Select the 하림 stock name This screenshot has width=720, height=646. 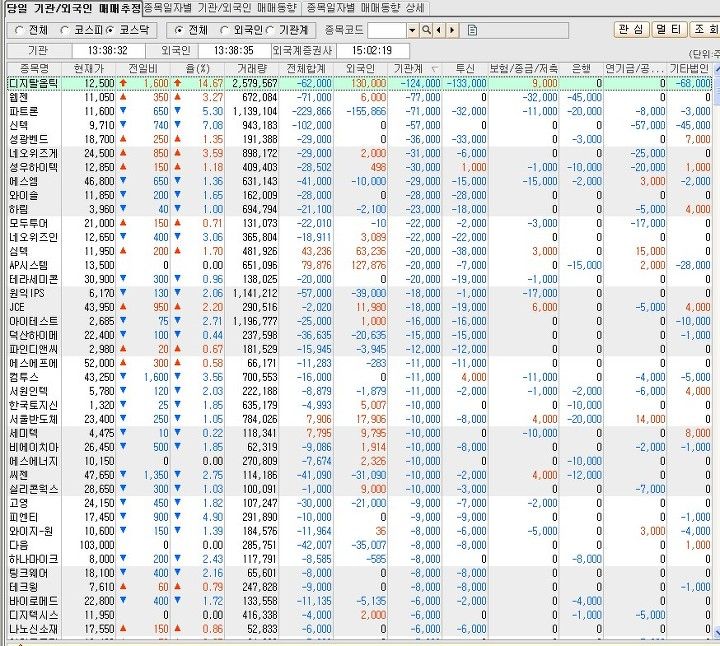[19, 209]
